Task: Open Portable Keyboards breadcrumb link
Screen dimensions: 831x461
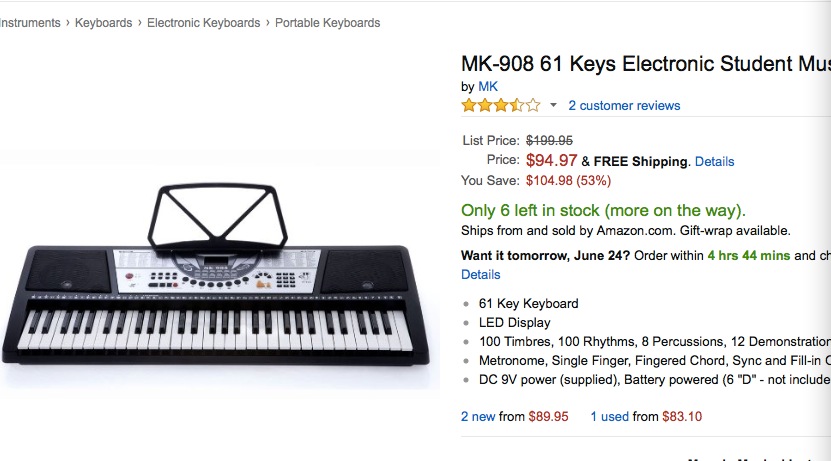Action: (328, 23)
